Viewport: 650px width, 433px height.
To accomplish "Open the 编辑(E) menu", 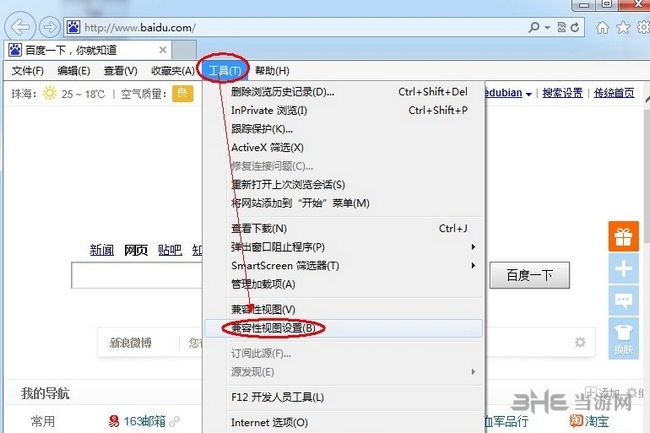I will coord(73,71).
